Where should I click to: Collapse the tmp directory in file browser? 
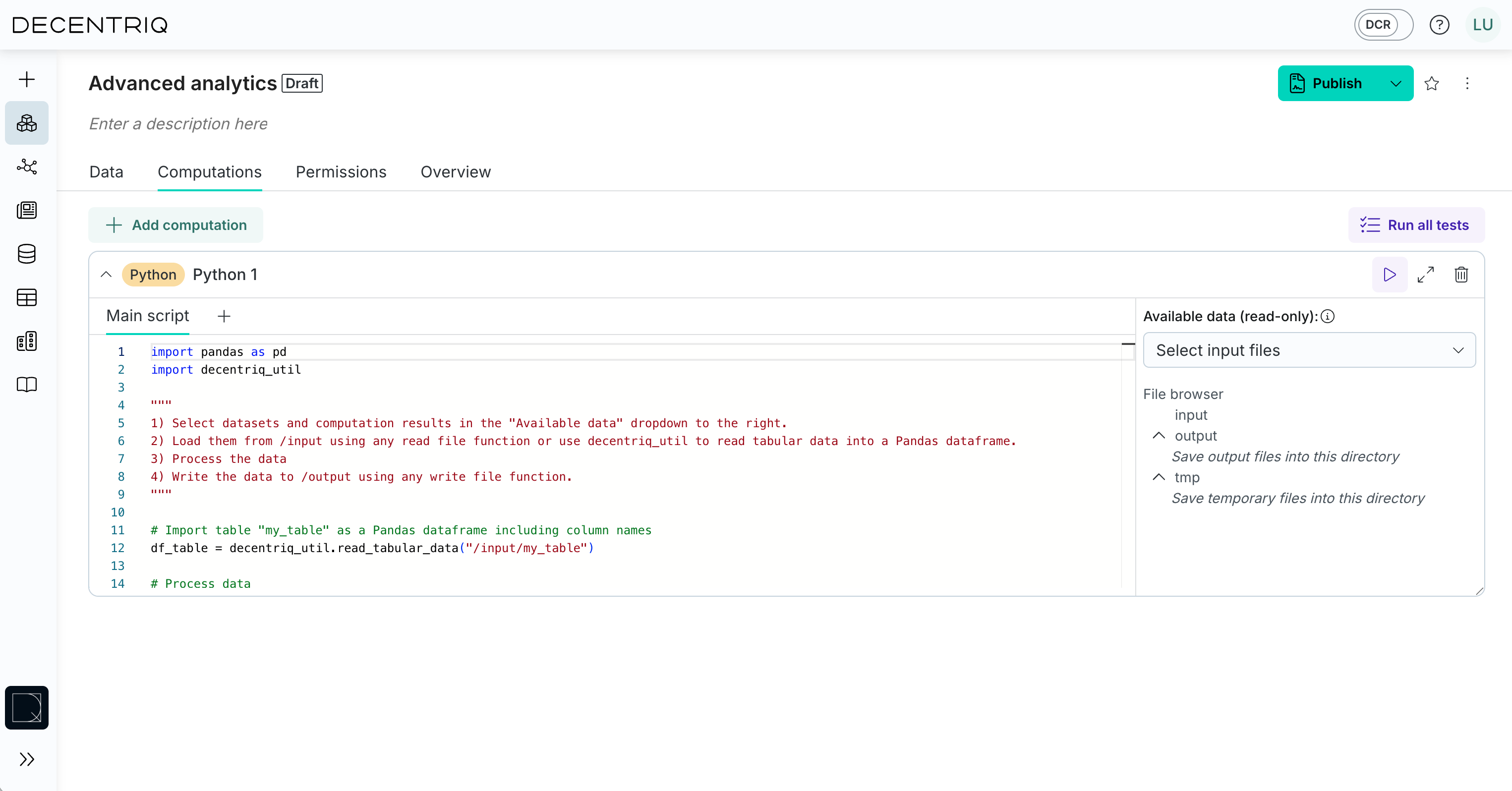click(1159, 477)
